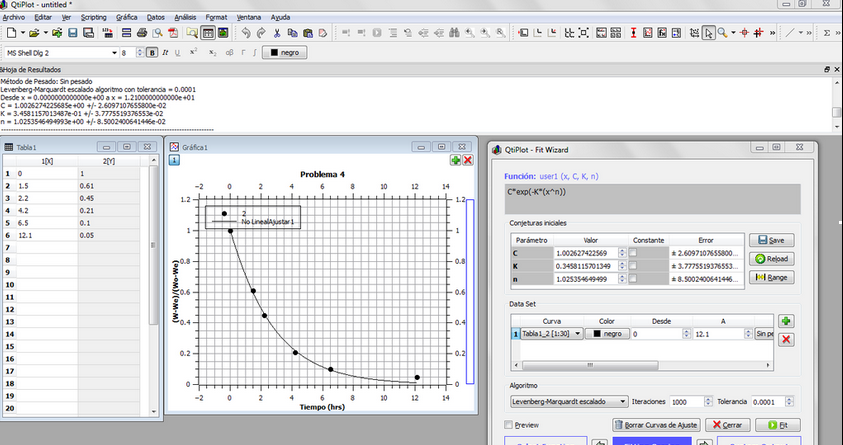Click the Borrar Curvas de Ajuste button
Viewport: 843px width, 445px height.
[x=656, y=425]
